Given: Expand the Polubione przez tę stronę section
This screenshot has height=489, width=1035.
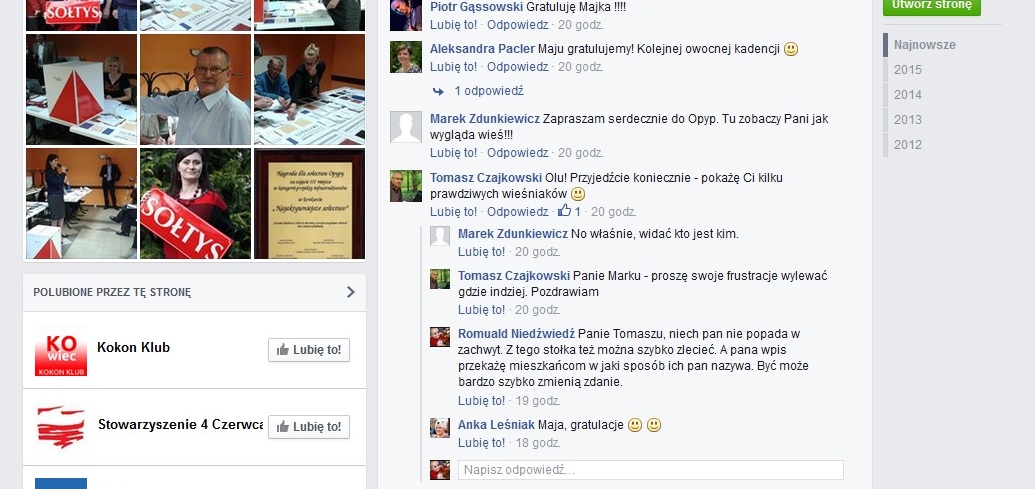Looking at the screenshot, I should (351, 292).
